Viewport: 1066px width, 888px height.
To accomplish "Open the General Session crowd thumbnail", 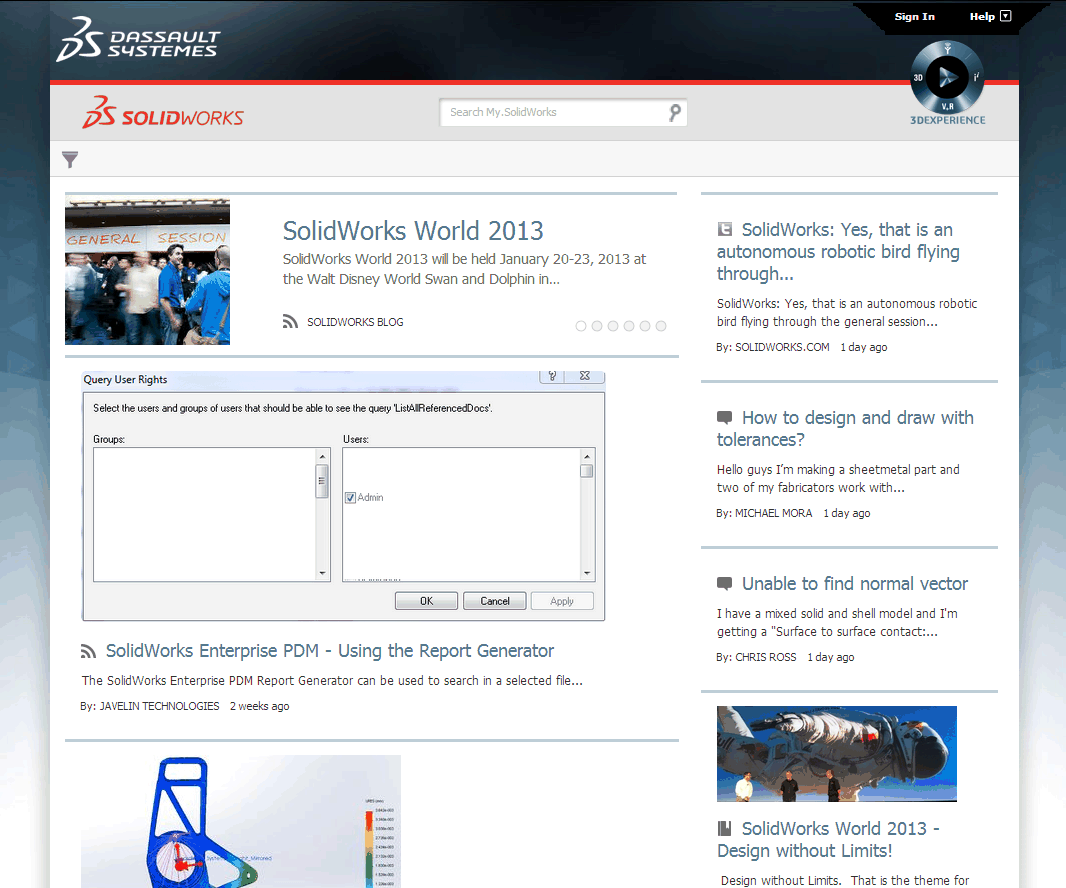I will [x=148, y=272].
